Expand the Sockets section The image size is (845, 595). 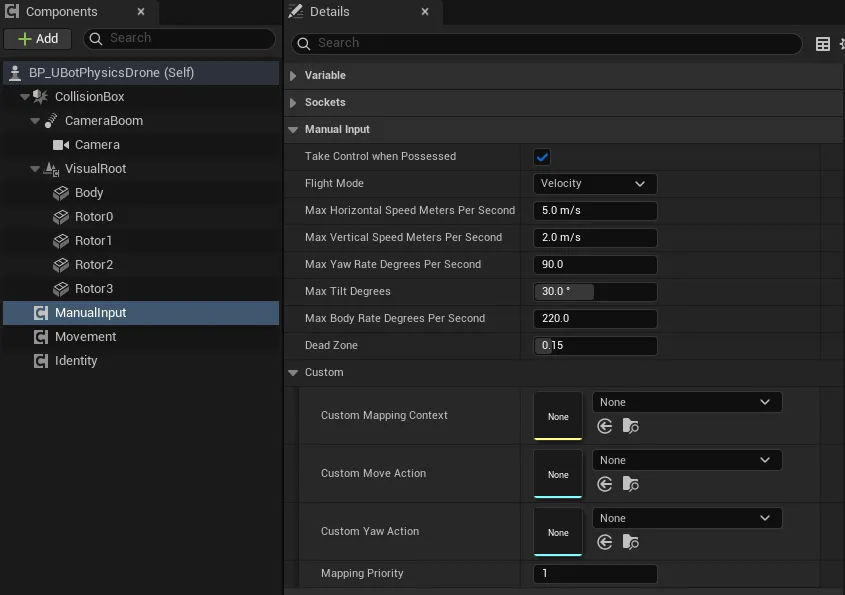(293, 103)
